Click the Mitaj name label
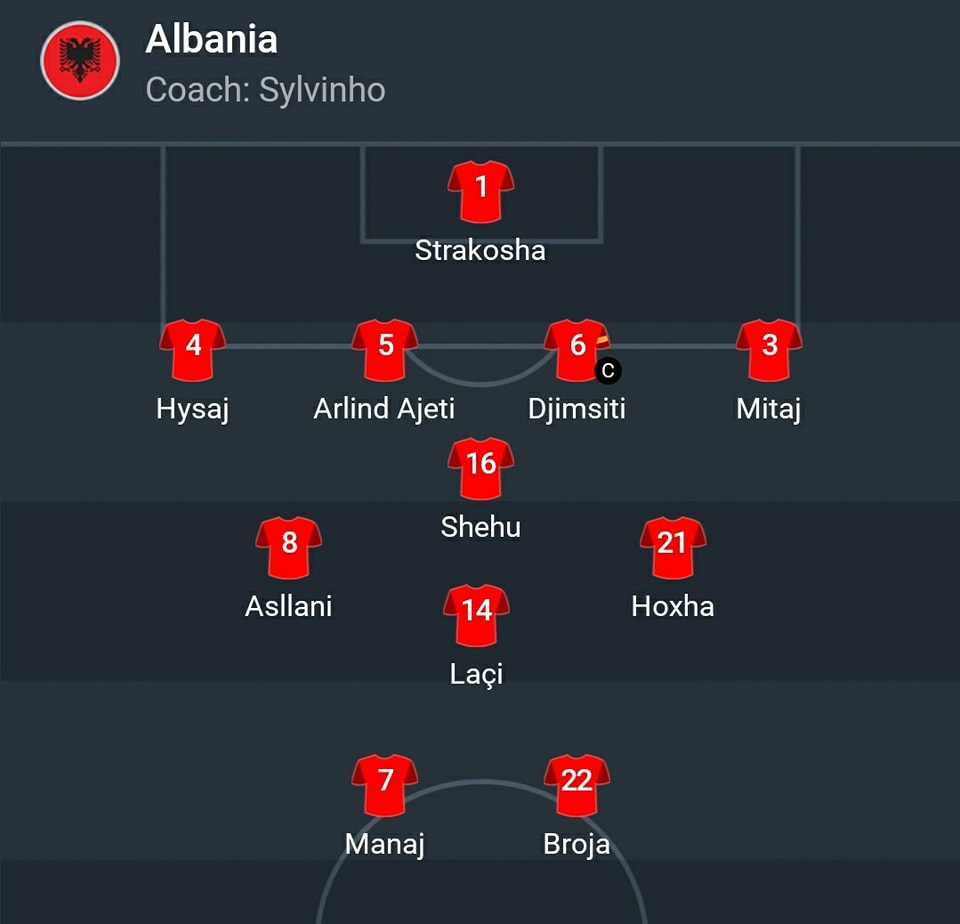The height and width of the screenshot is (924, 960). [769, 409]
